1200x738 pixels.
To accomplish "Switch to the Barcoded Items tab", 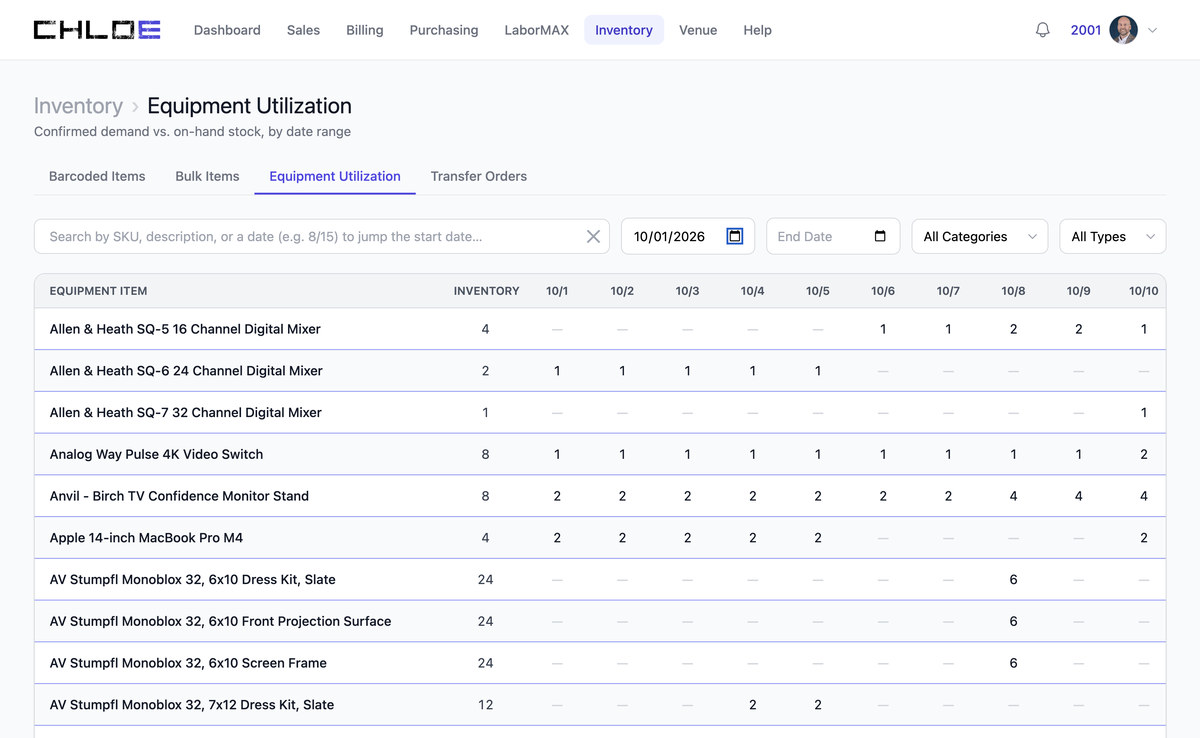I will pyautogui.click(x=97, y=176).
